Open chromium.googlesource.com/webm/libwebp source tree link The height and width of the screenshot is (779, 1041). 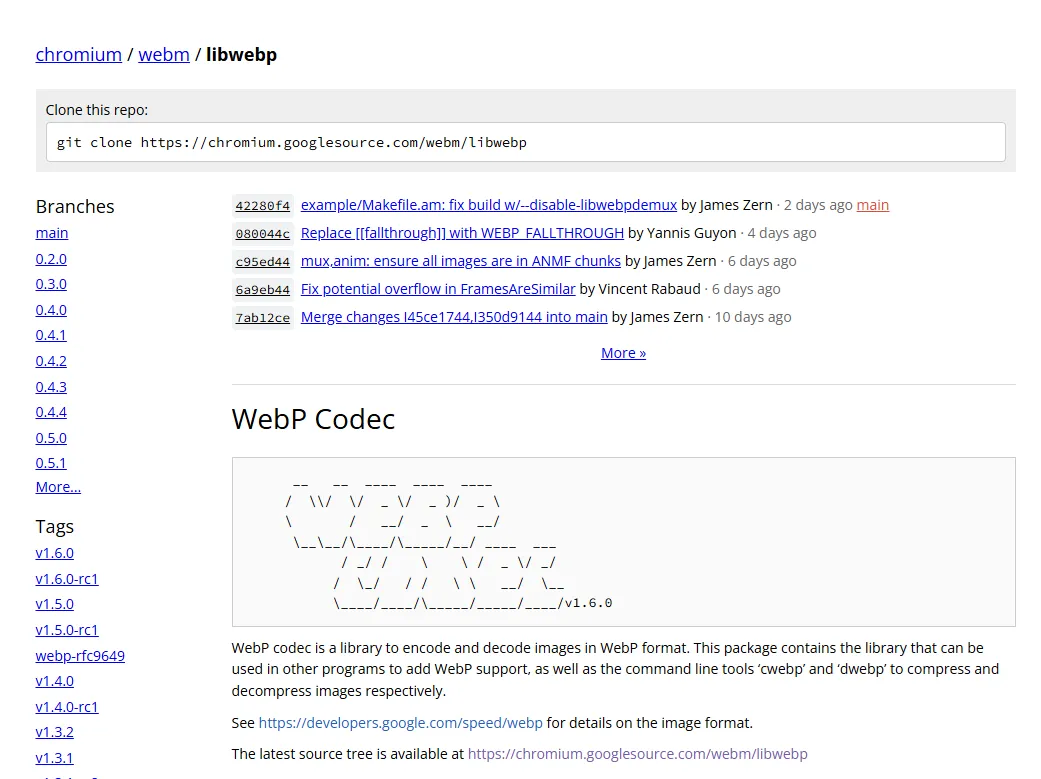pyautogui.click(x=637, y=754)
